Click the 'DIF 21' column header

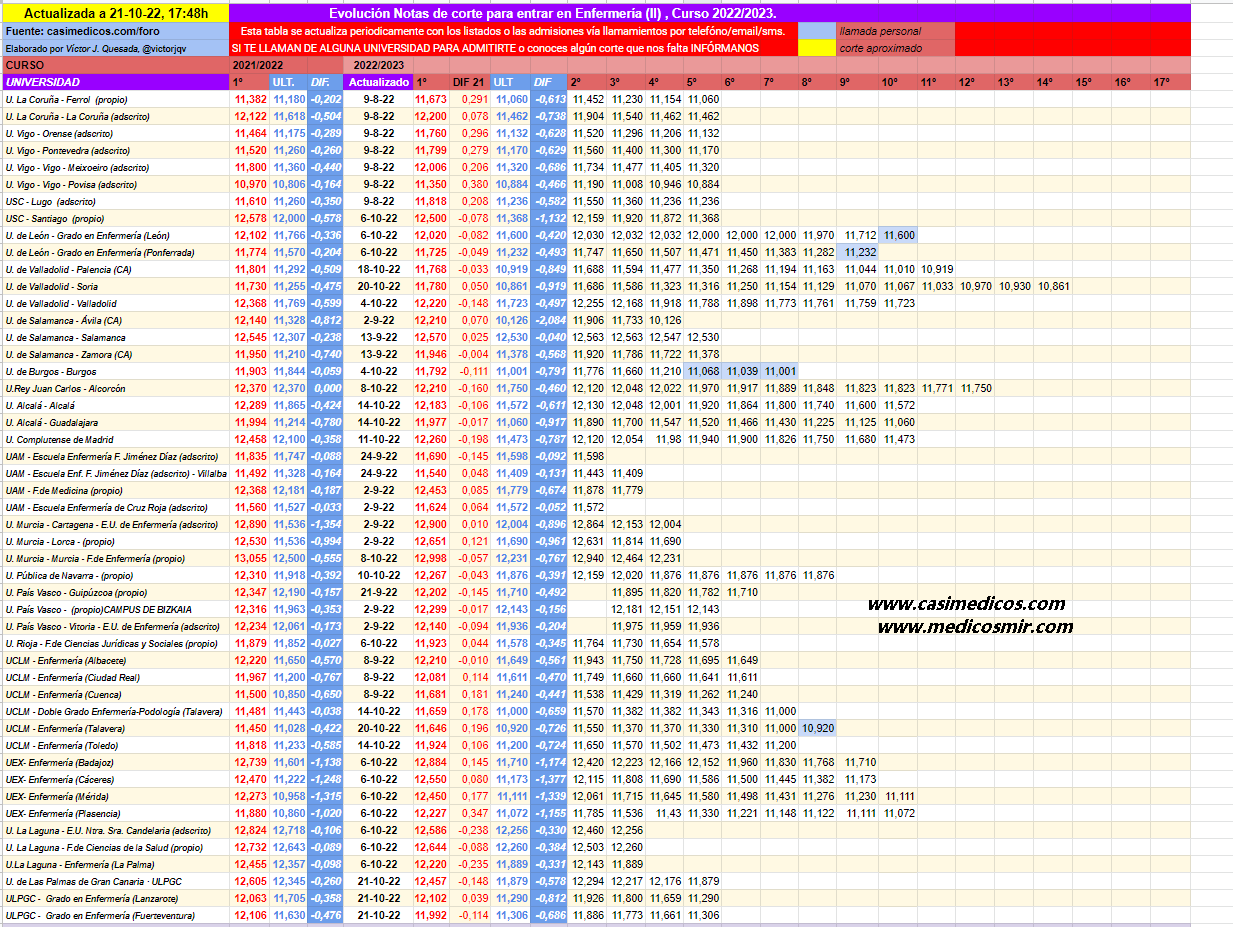coord(470,82)
